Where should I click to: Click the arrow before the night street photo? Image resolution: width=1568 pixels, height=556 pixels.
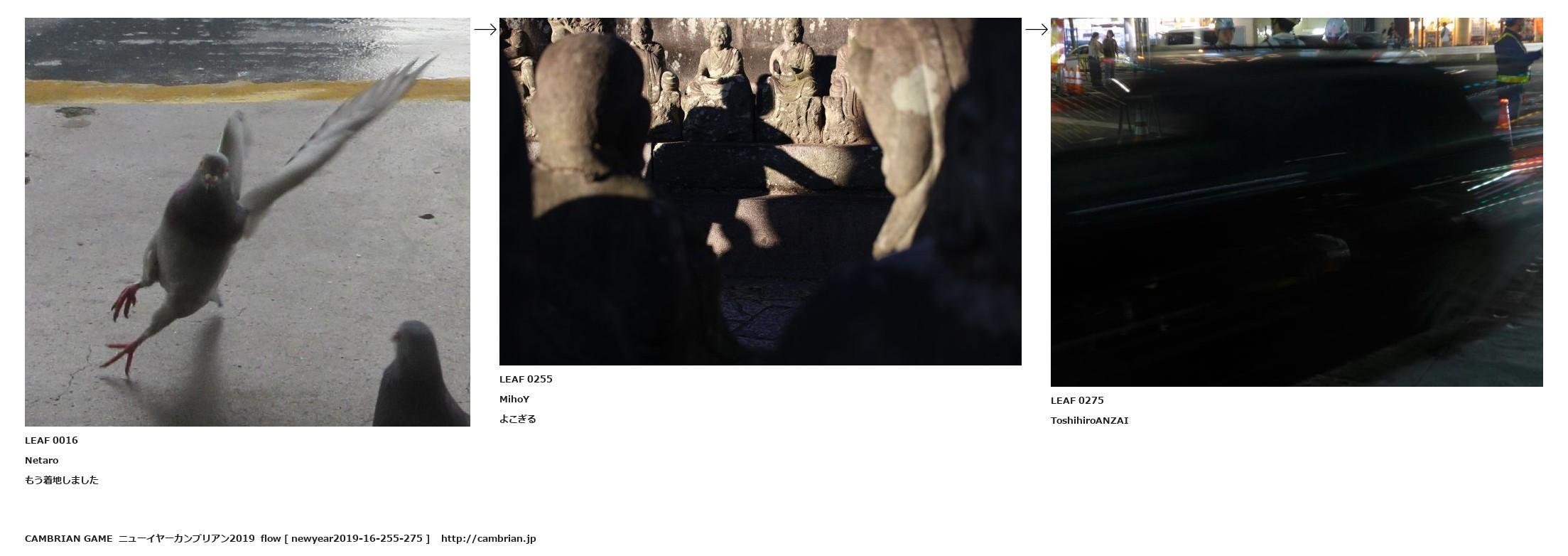pyautogui.click(x=1037, y=29)
